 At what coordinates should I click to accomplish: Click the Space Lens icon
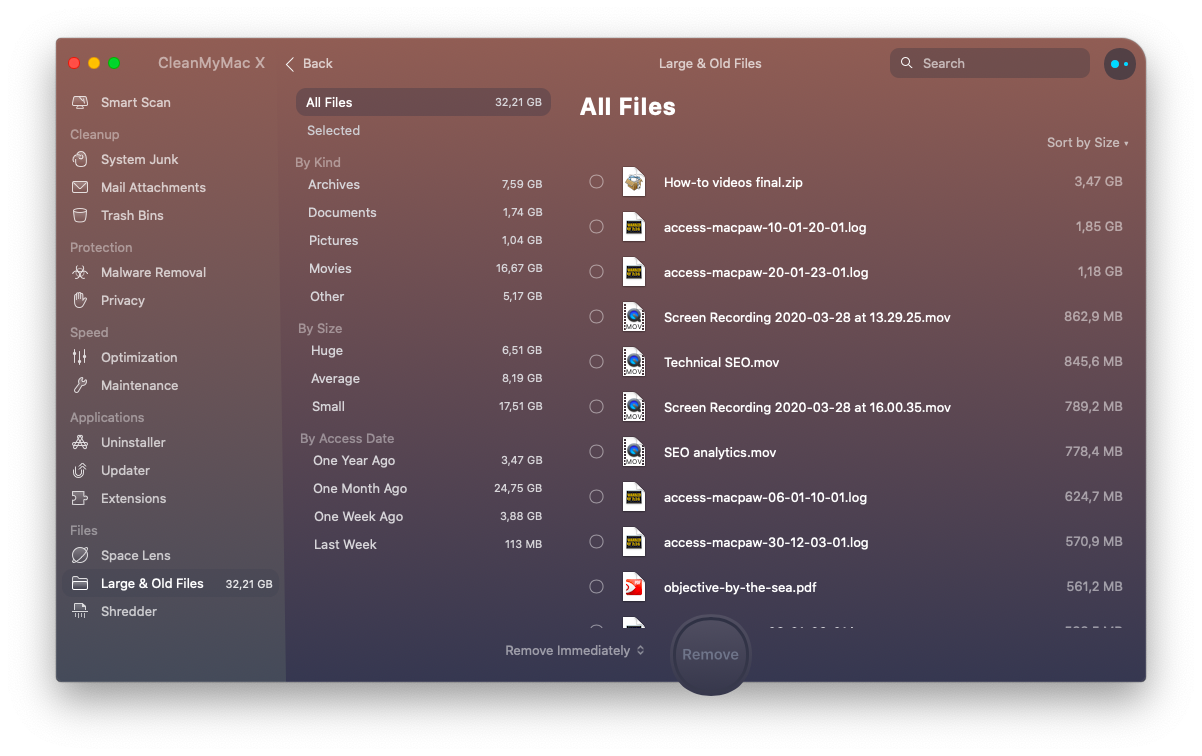[80, 555]
